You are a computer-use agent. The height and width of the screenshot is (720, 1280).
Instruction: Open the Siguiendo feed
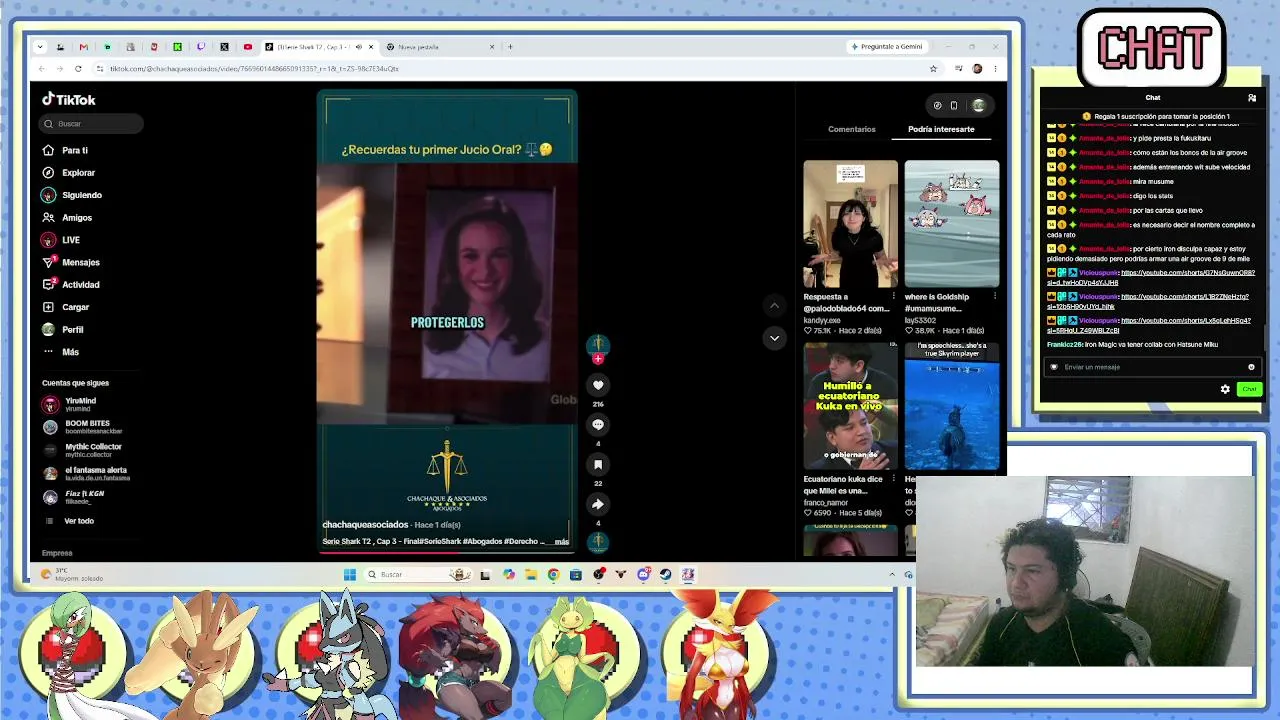[72, 195]
